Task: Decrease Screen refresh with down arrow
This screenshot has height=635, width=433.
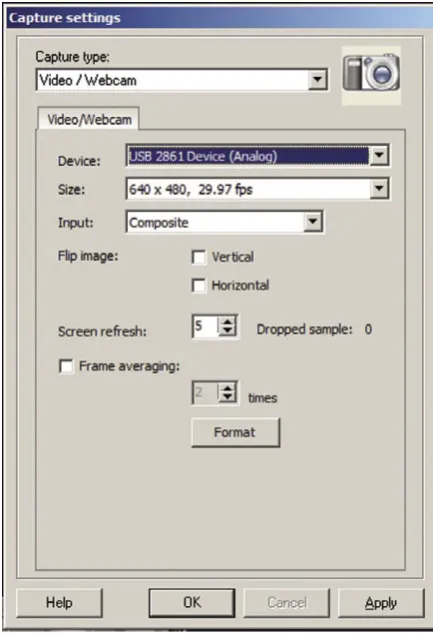Action: point(228,331)
